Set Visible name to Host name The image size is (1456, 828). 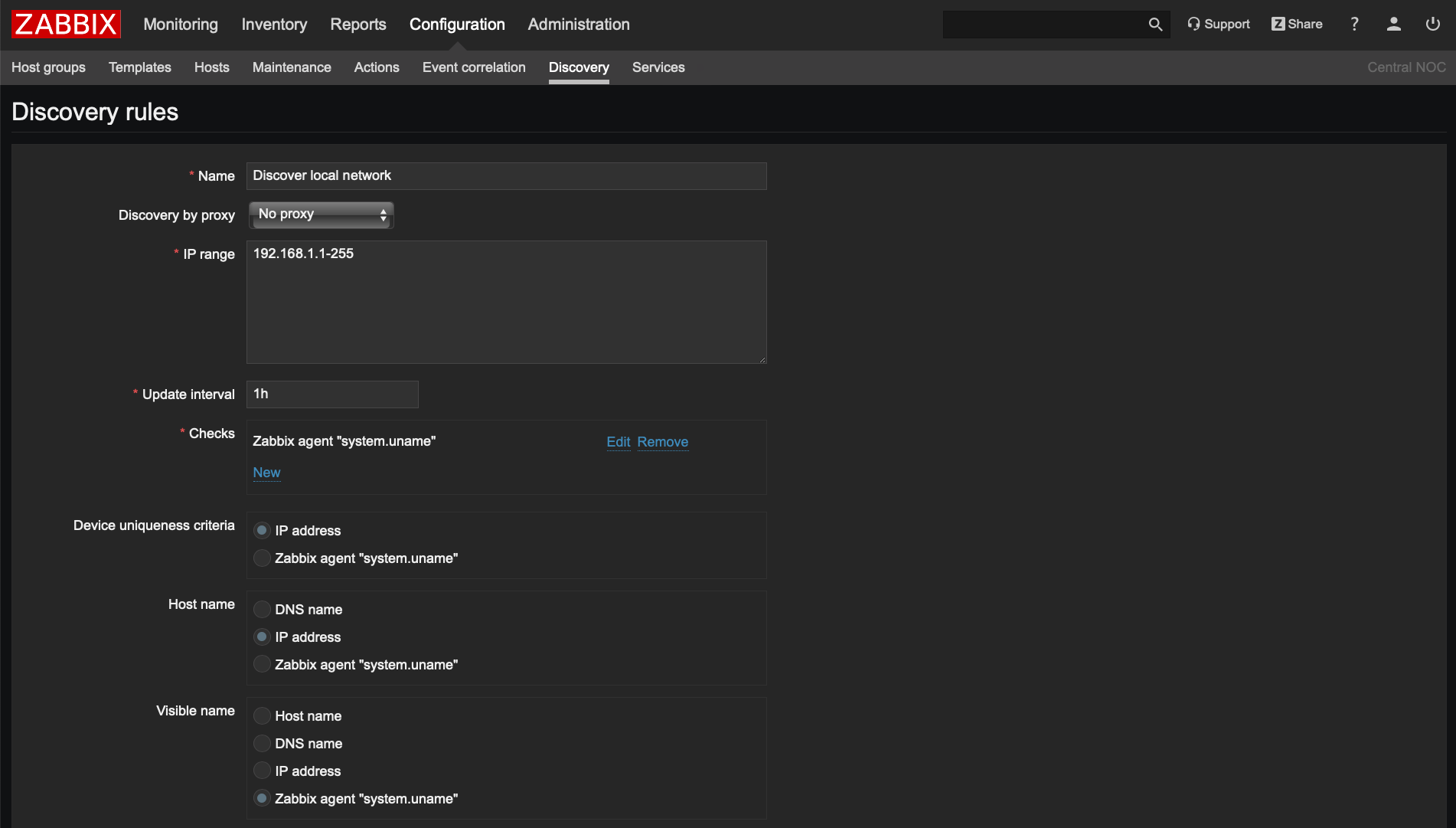(x=262, y=715)
